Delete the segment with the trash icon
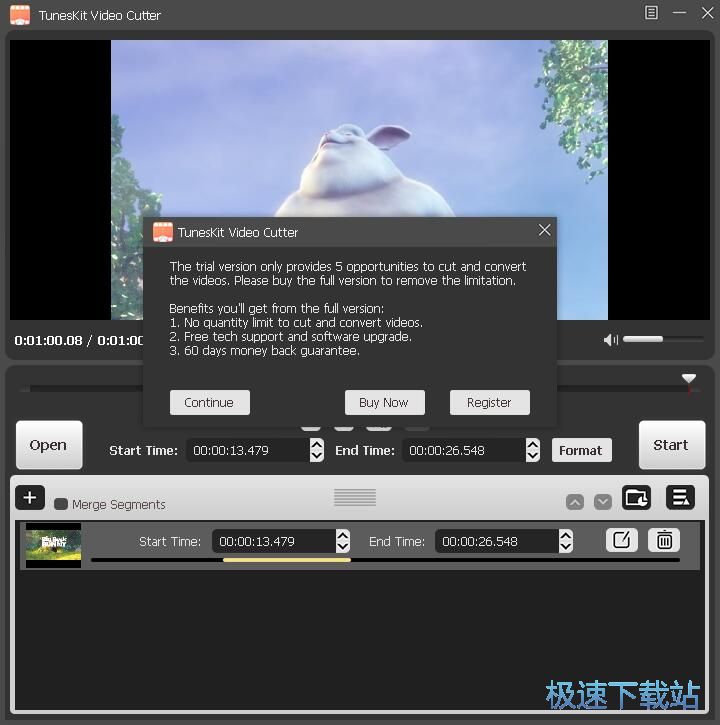720x725 pixels. (x=664, y=540)
